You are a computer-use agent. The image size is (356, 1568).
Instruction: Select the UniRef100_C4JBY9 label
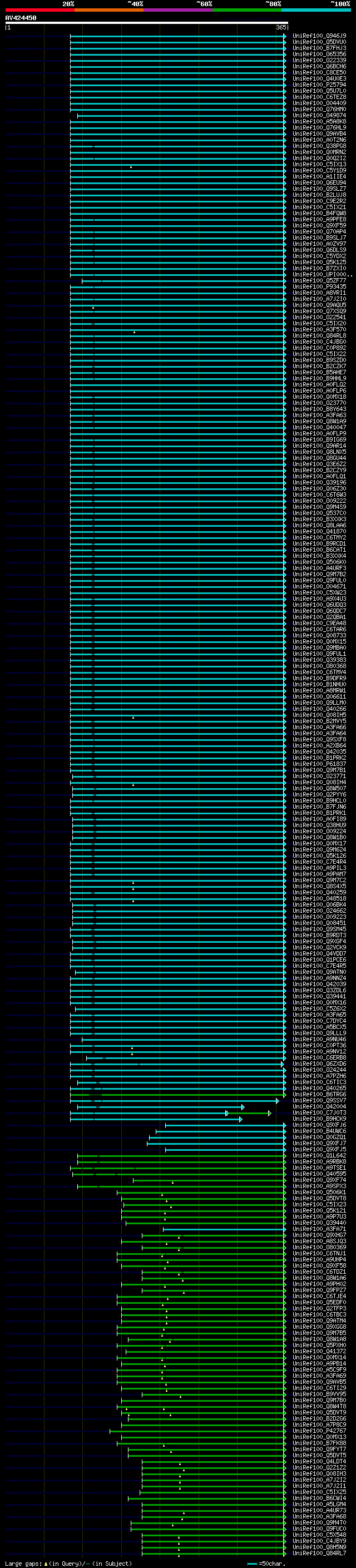pyautogui.click(x=319, y=1541)
